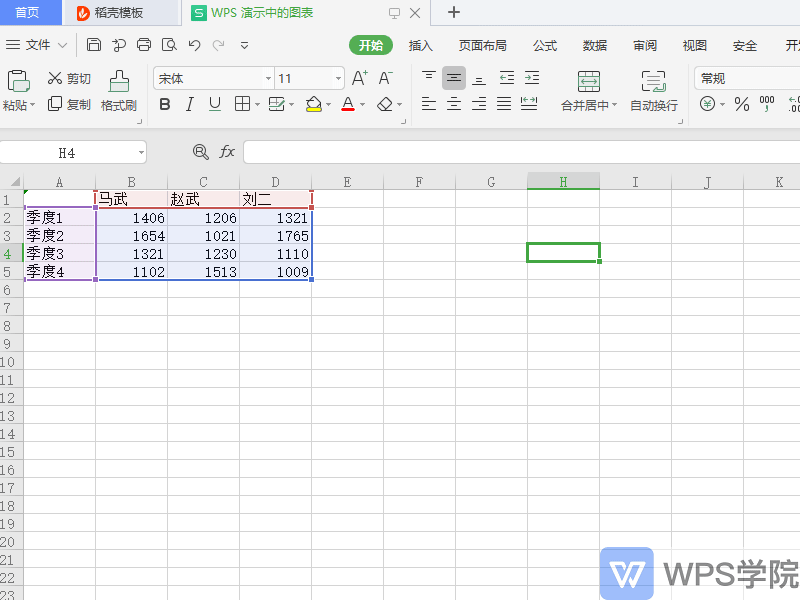Apply distributed alignment icon

(529, 104)
